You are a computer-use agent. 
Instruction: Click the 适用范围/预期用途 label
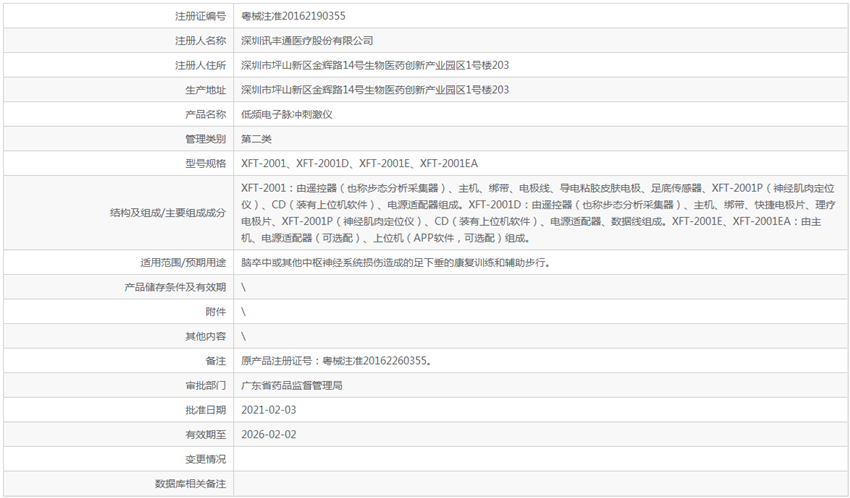click(183, 263)
